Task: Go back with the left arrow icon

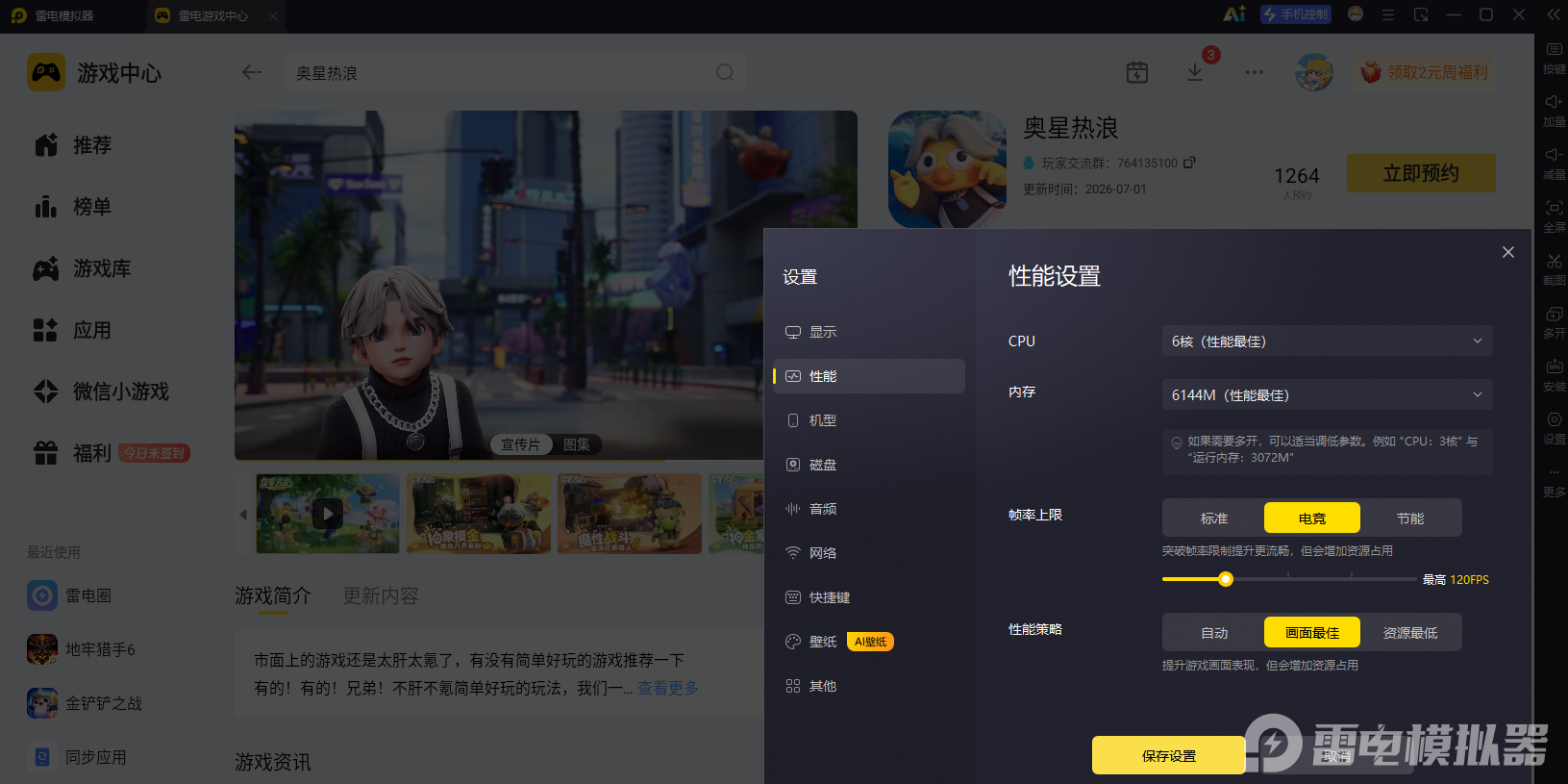Action: tap(252, 72)
